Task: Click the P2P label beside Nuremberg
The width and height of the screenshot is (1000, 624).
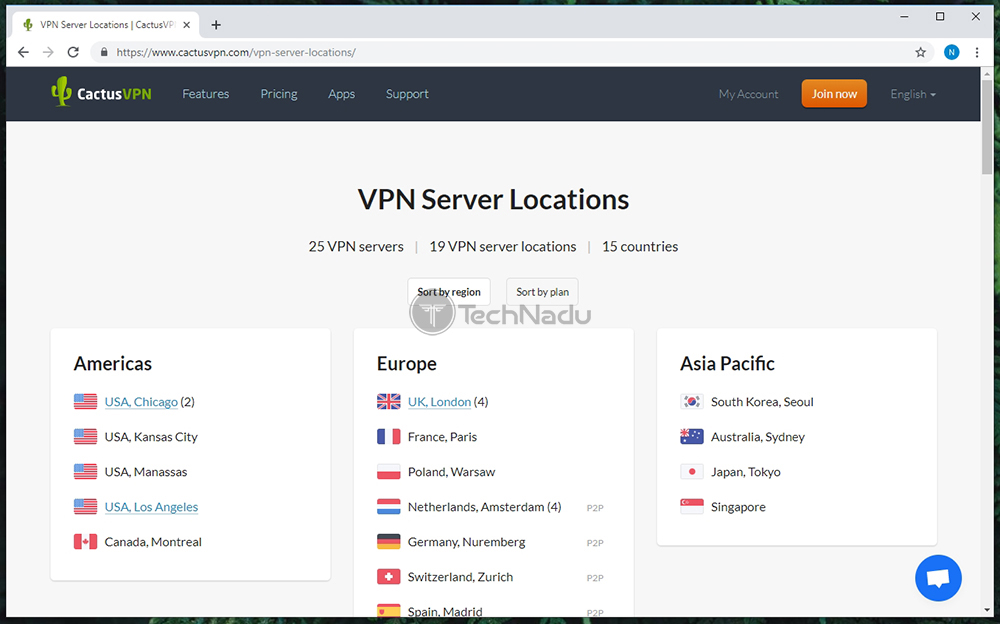Action: pos(595,543)
